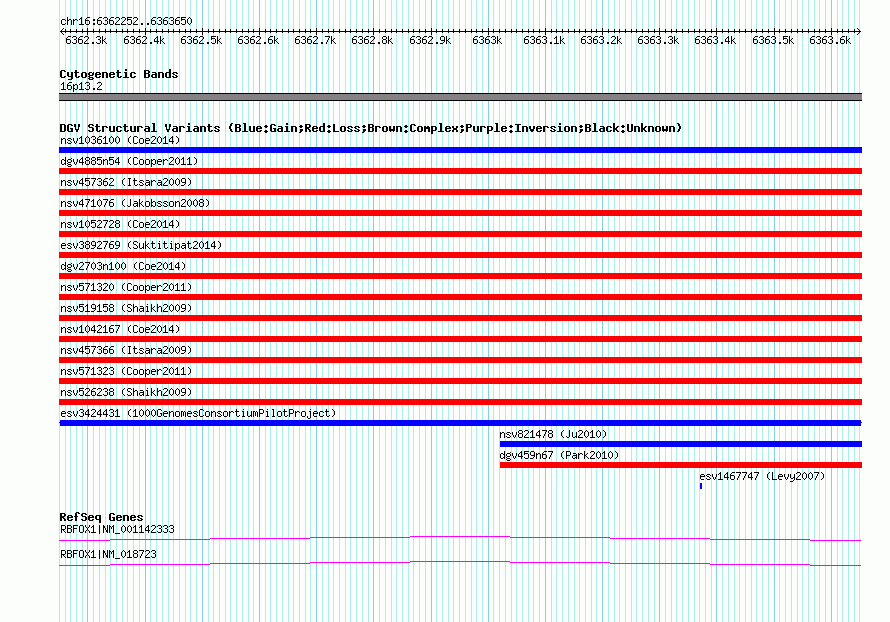Click the 6362.5k ruler tick label
This screenshot has height=622, width=890.
click(201, 40)
